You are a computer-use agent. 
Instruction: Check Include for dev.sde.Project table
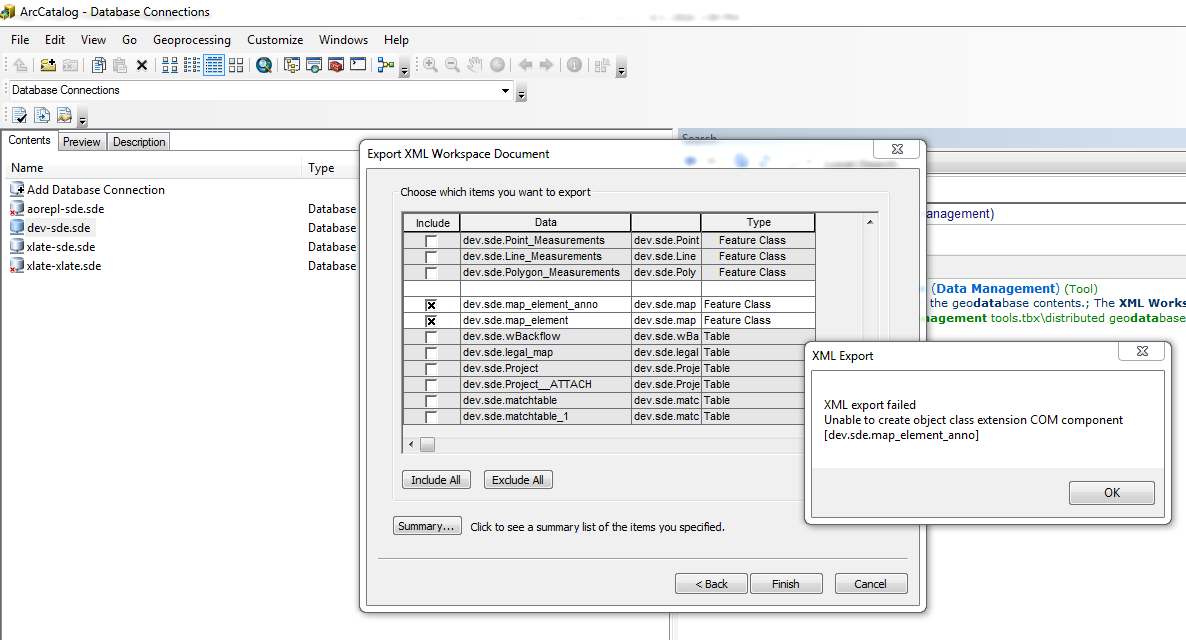pyautogui.click(x=431, y=368)
